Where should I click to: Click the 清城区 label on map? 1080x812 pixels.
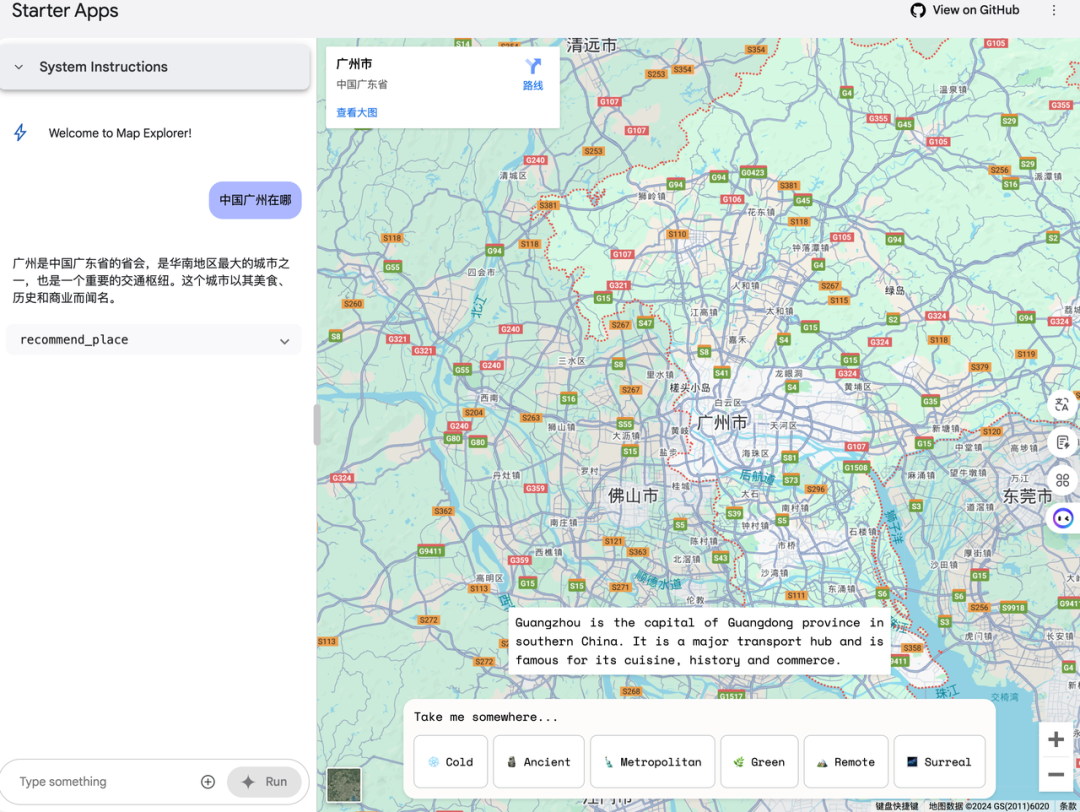click(513, 176)
